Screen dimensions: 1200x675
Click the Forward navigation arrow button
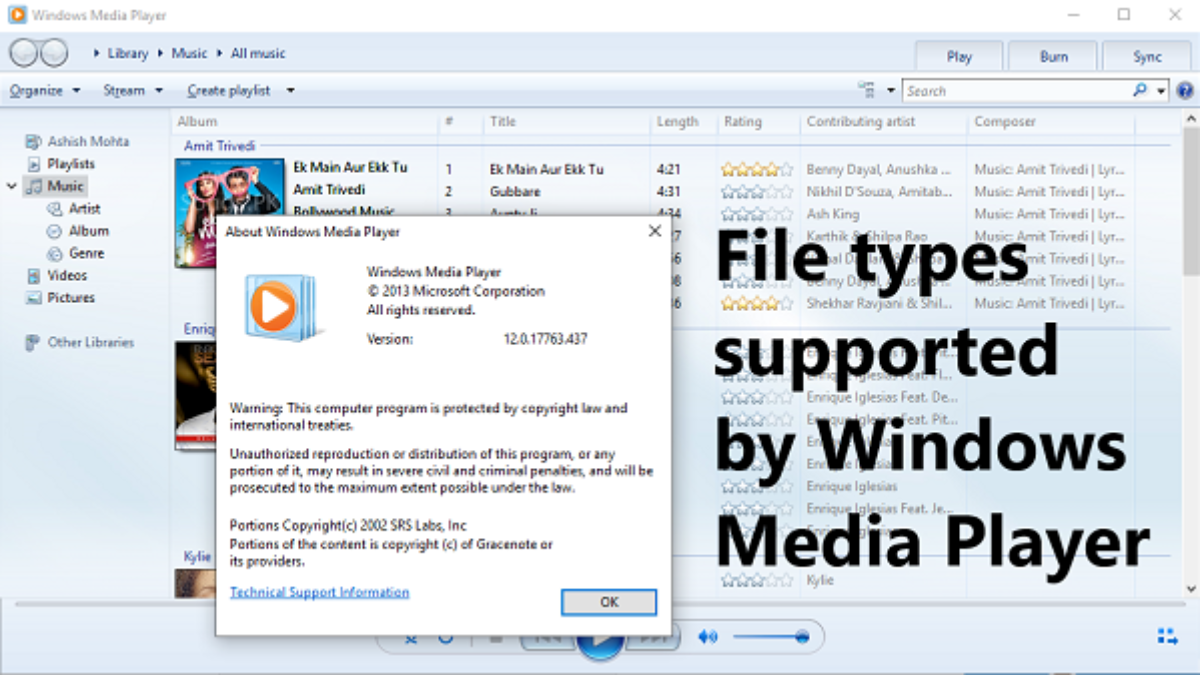(53, 53)
